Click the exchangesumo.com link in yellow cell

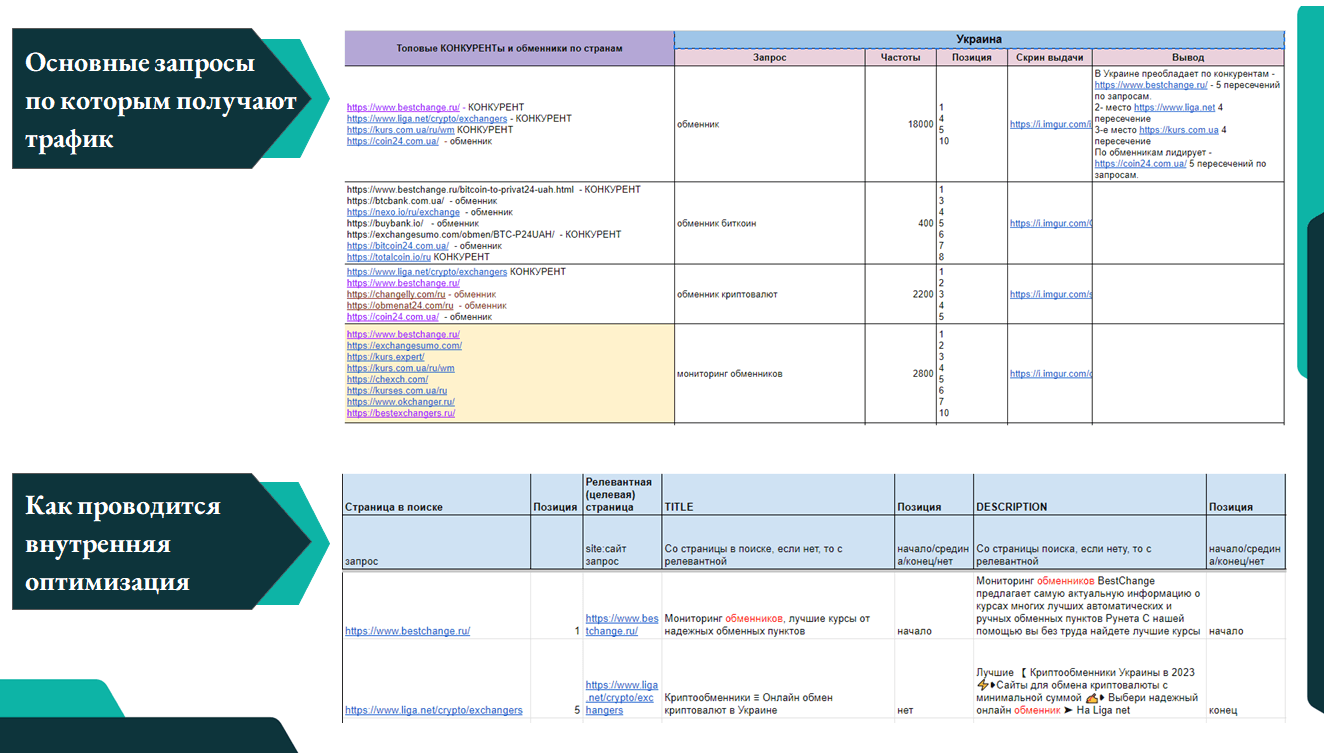tap(404, 346)
